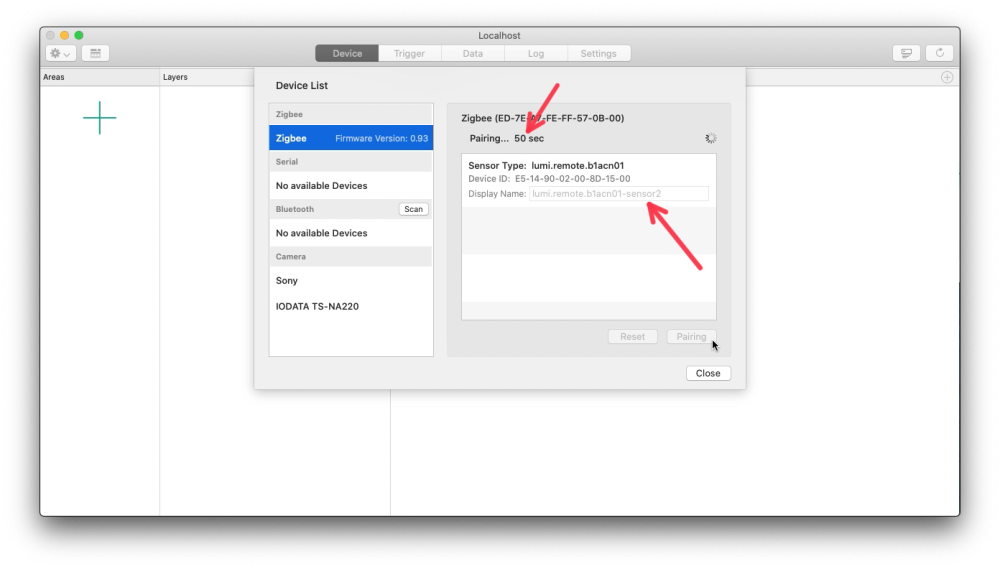Click the Sensor Type lumi.remote.b1acn01 text
The image size is (1000, 569).
(x=546, y=165)
